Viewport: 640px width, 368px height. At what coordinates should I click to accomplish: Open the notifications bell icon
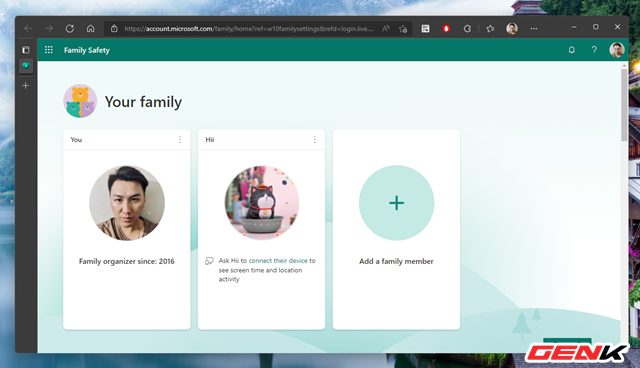pyautogui.click(x=571, y=50)
